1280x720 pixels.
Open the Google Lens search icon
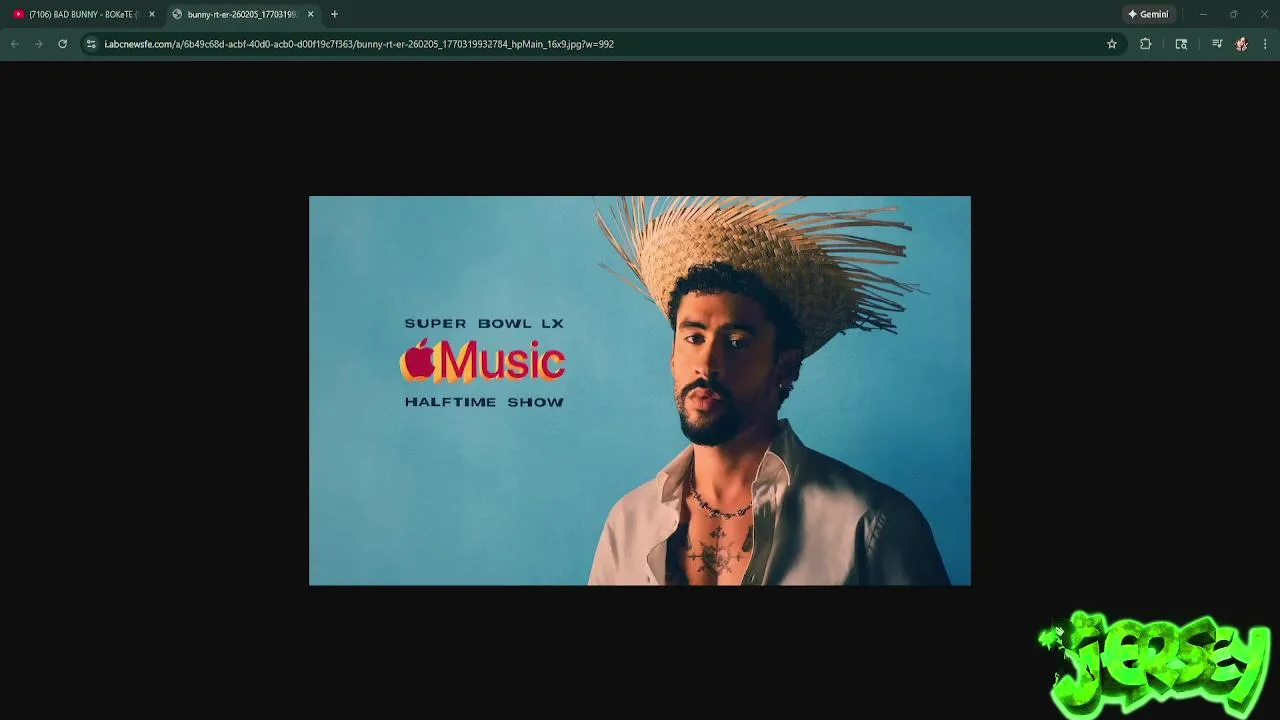pyautogui.click(x=1181, y=44)
